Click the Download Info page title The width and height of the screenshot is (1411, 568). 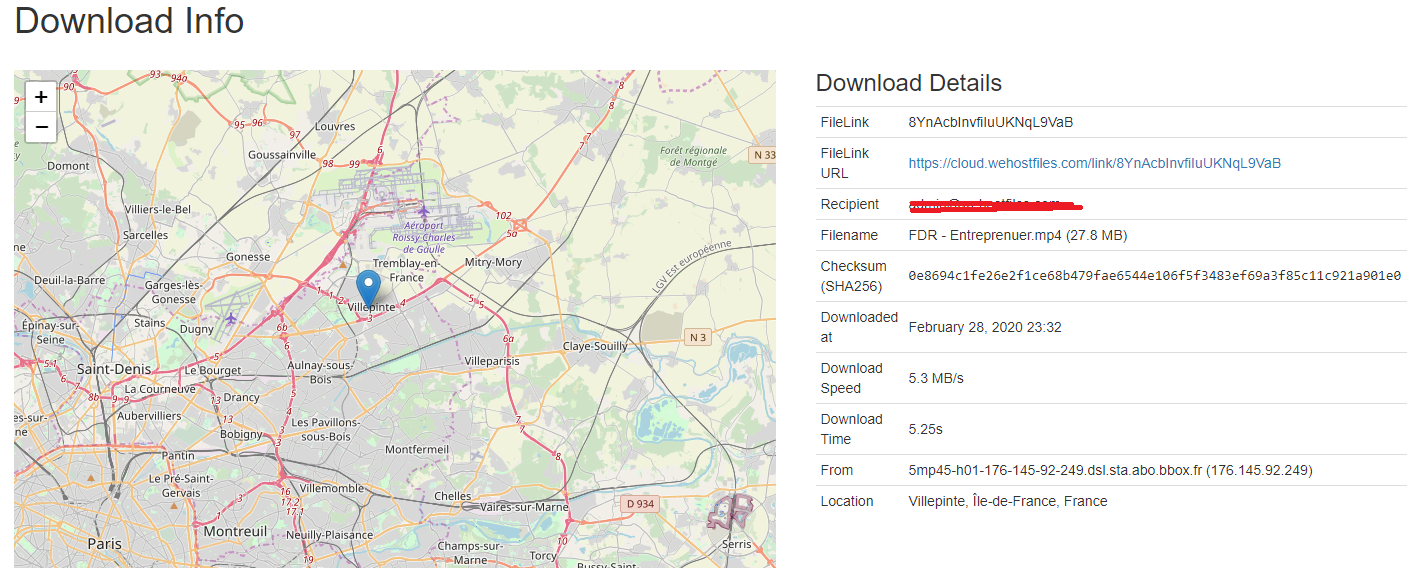(129, 20)
